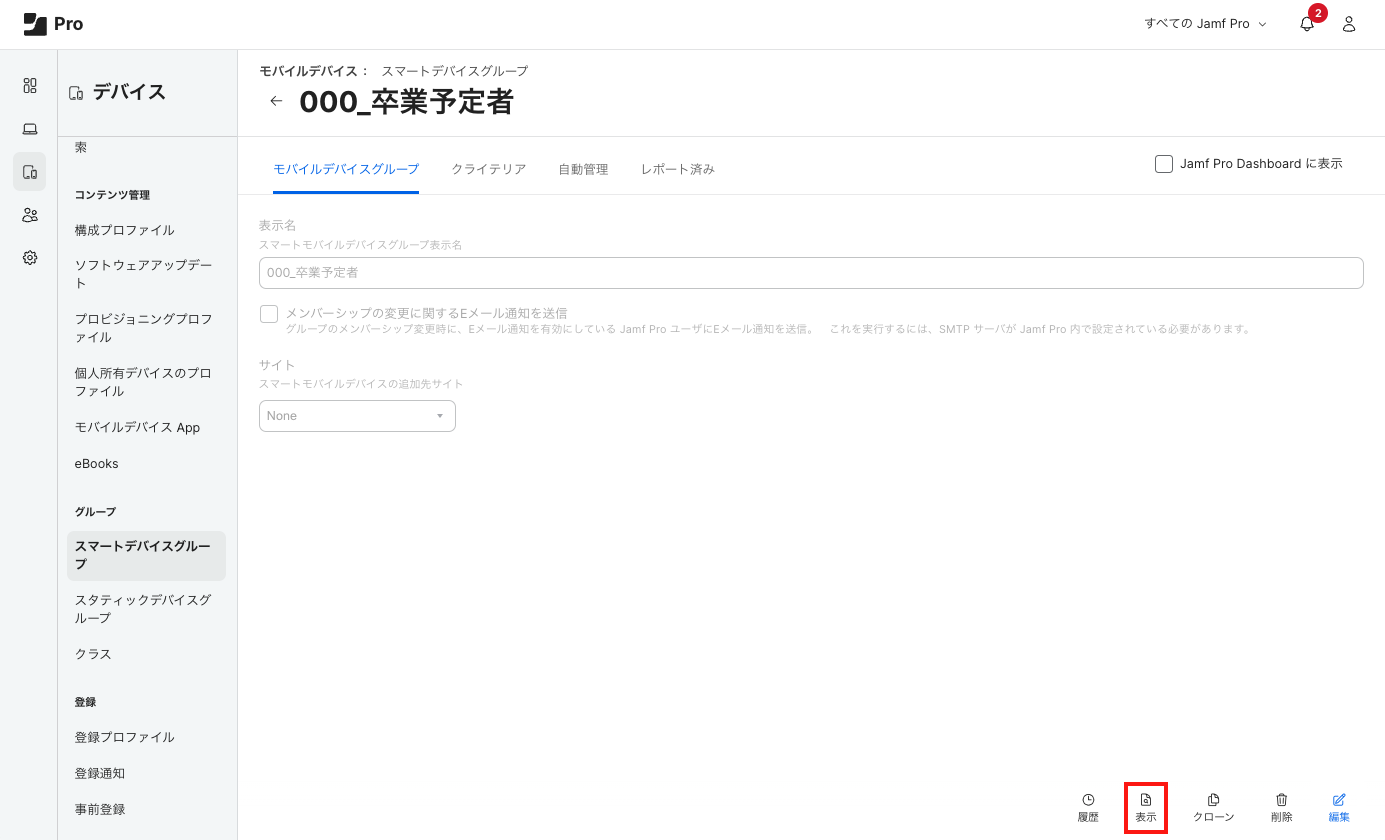
Task: Open プロビジョニングプロファイル in sidebar
Action: point(146,328)
